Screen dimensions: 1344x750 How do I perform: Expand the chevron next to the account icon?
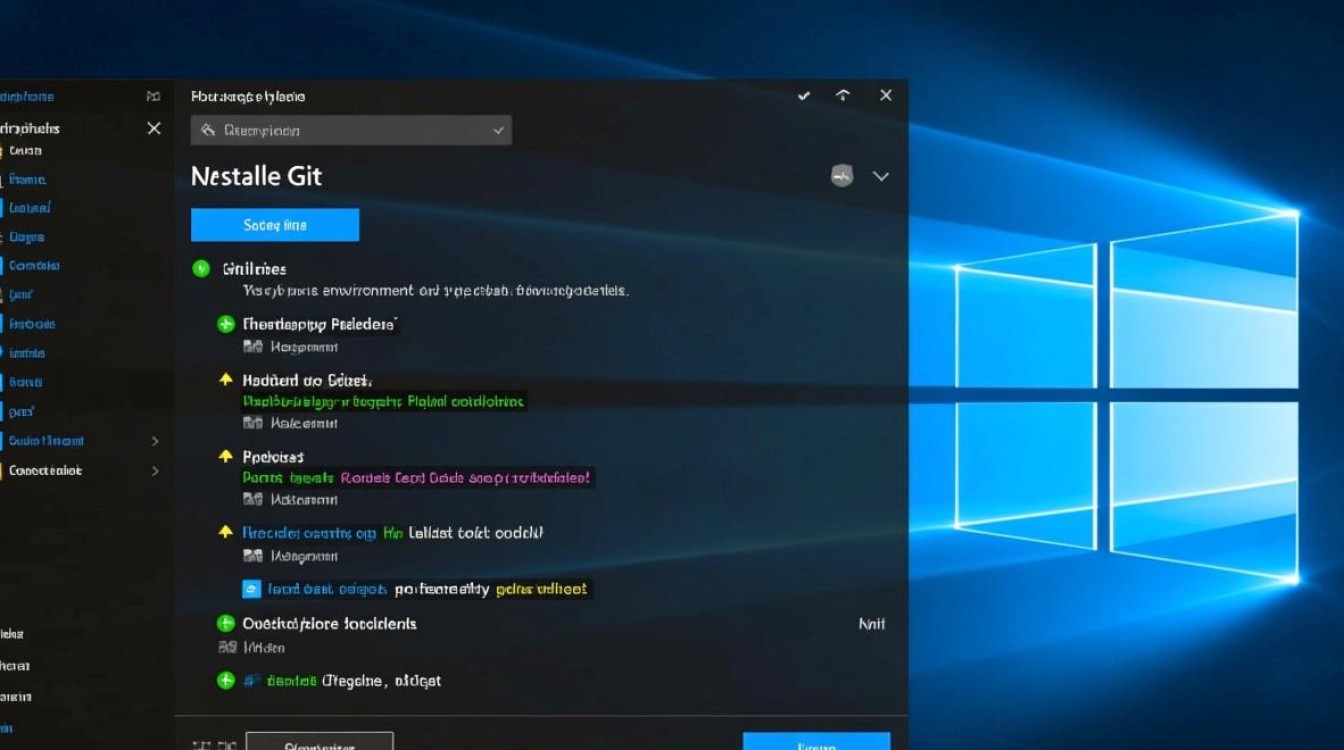(x=881, y=176)
